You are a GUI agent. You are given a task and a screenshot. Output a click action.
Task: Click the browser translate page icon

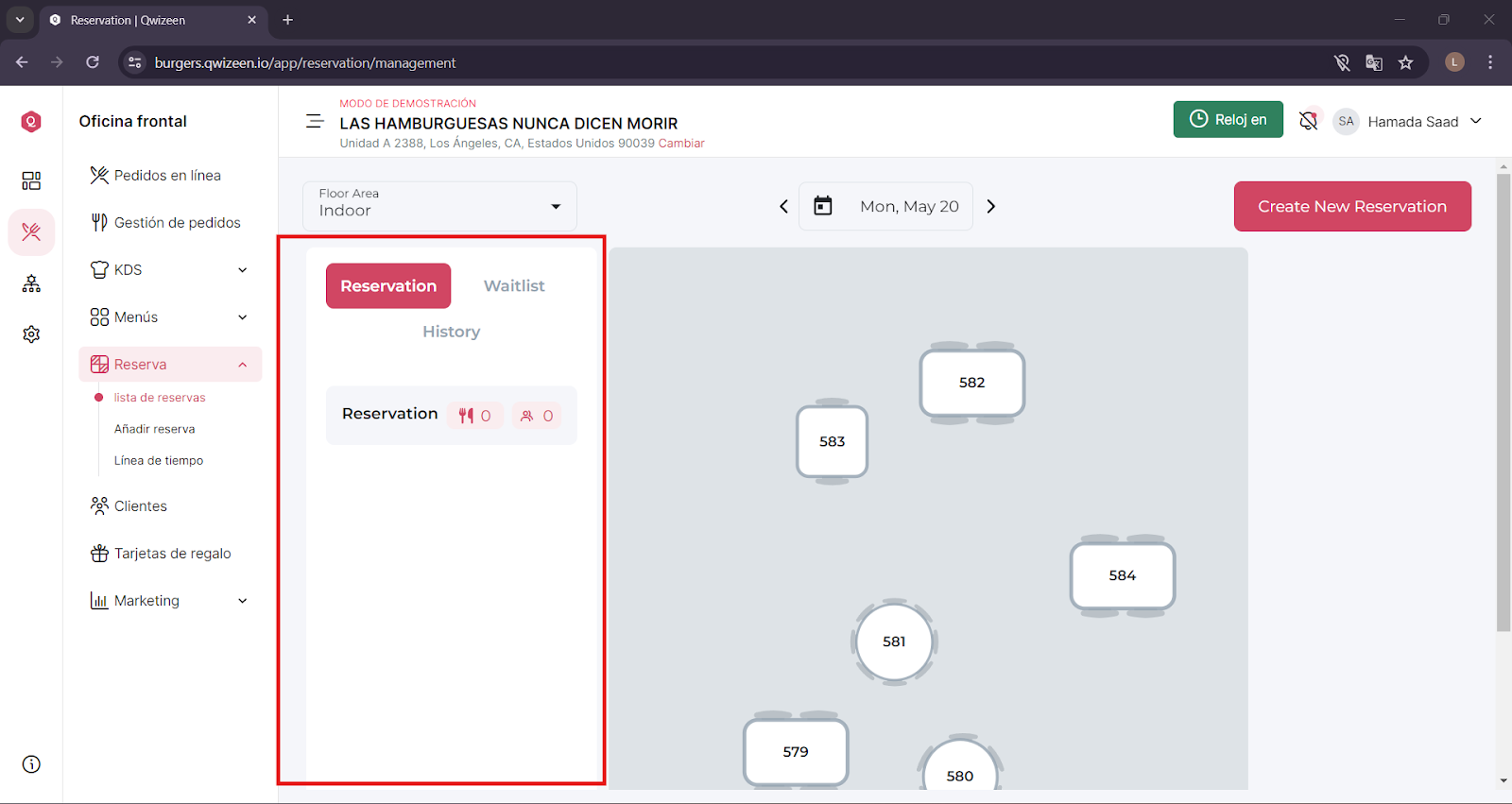coord(1374,62)
